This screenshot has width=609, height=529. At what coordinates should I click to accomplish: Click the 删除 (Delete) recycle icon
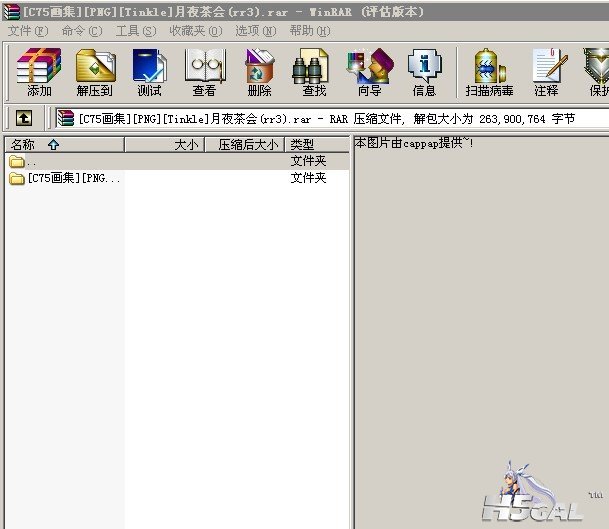[259, 72]
